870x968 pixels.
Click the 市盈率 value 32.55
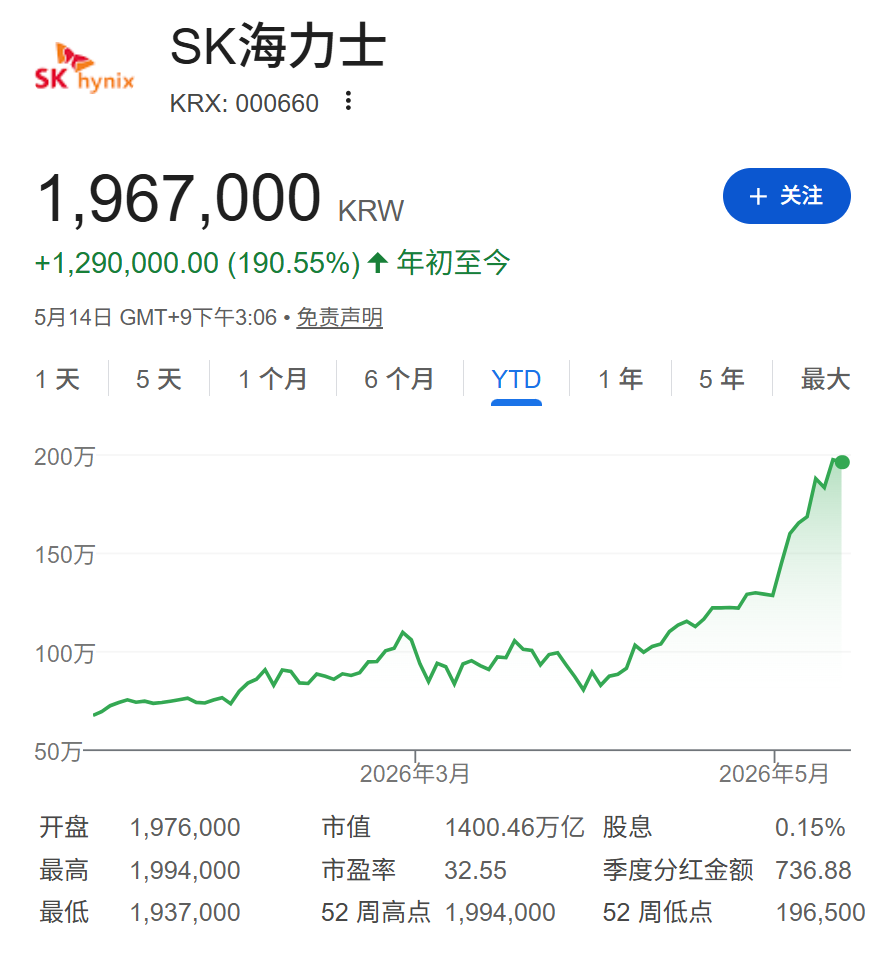pos(475,870)
